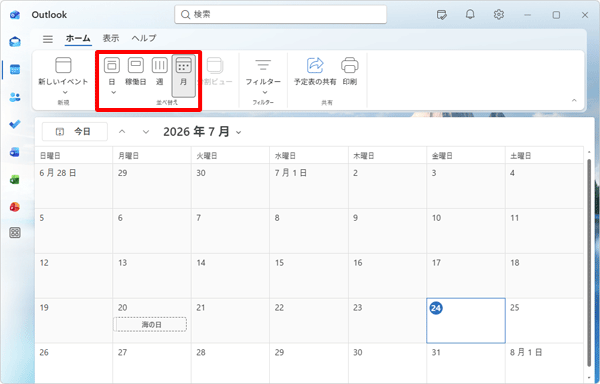Select day 13 in calendar
This screenshot has width=600, height=384.
[x=152, y=275]
